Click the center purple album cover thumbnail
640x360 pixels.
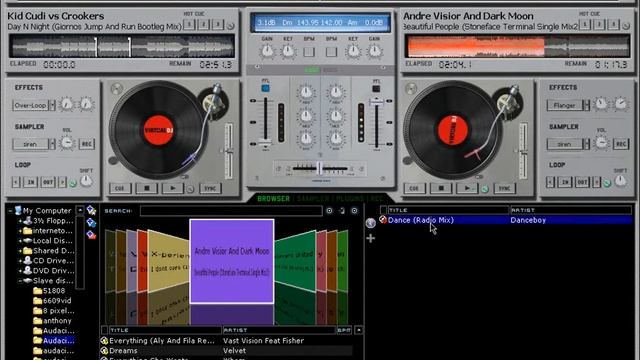coord(232,261)
